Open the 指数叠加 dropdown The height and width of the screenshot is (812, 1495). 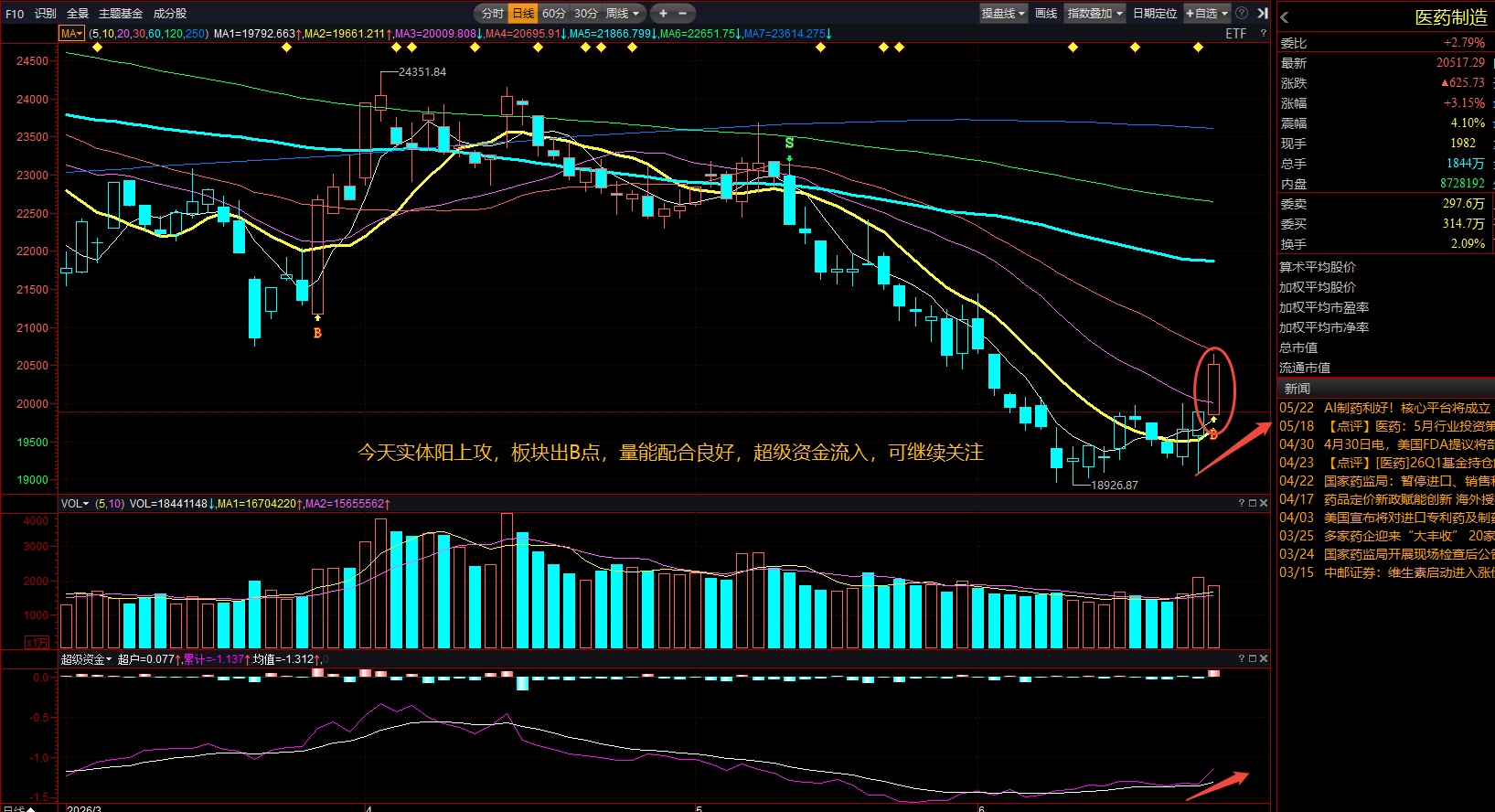click(x=1095, y=13)
